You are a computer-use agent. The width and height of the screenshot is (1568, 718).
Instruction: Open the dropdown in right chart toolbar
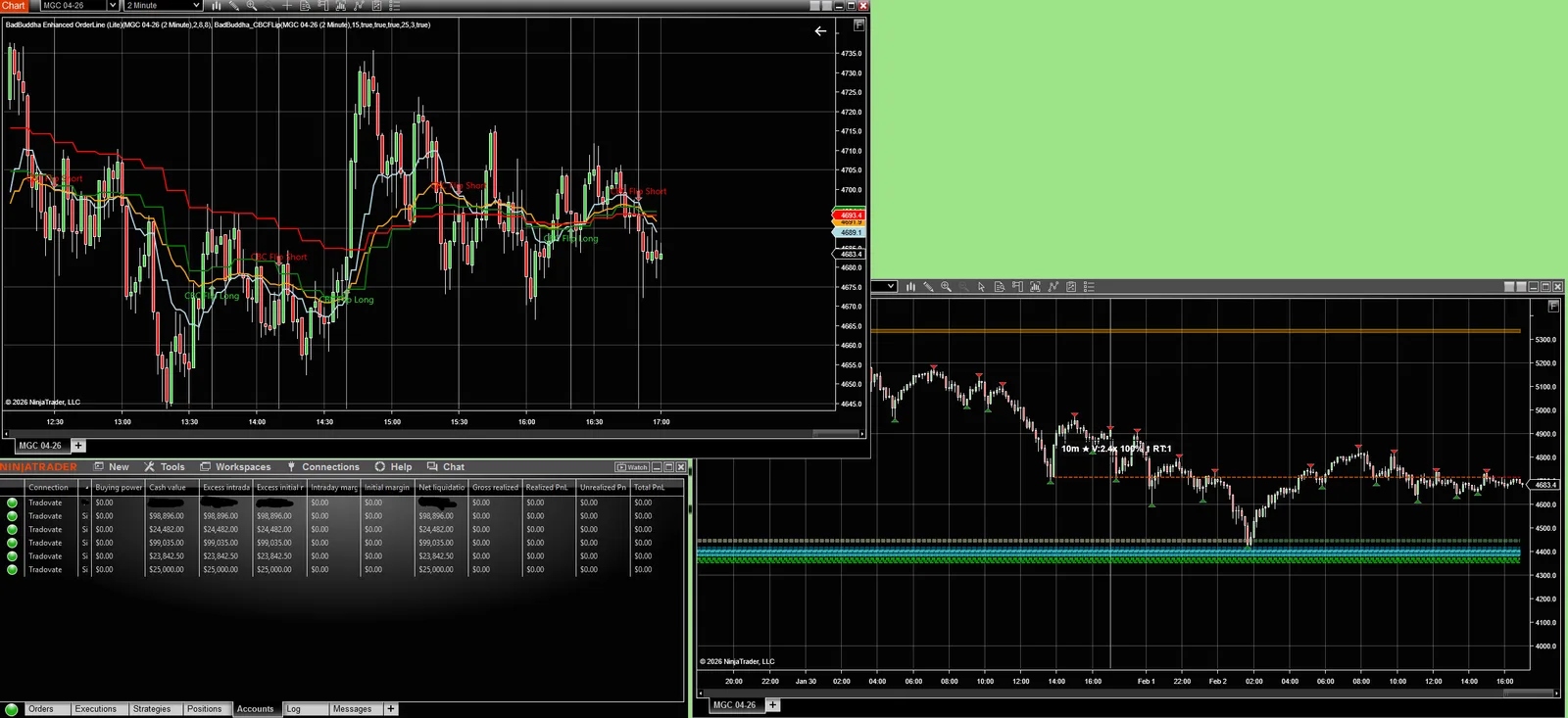(891, 287)
